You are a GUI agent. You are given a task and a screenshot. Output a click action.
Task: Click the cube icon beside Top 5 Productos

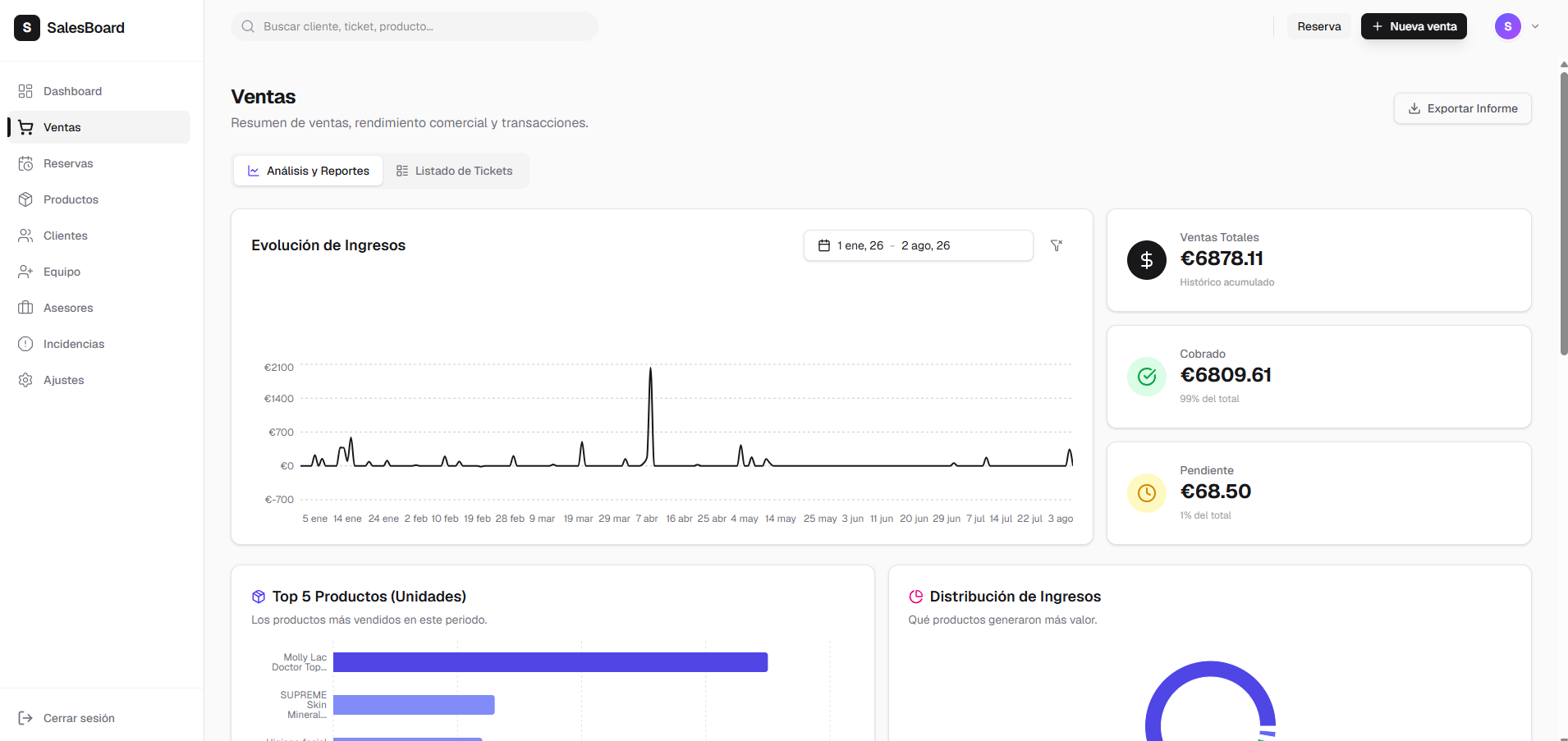(x=259, y=597)
